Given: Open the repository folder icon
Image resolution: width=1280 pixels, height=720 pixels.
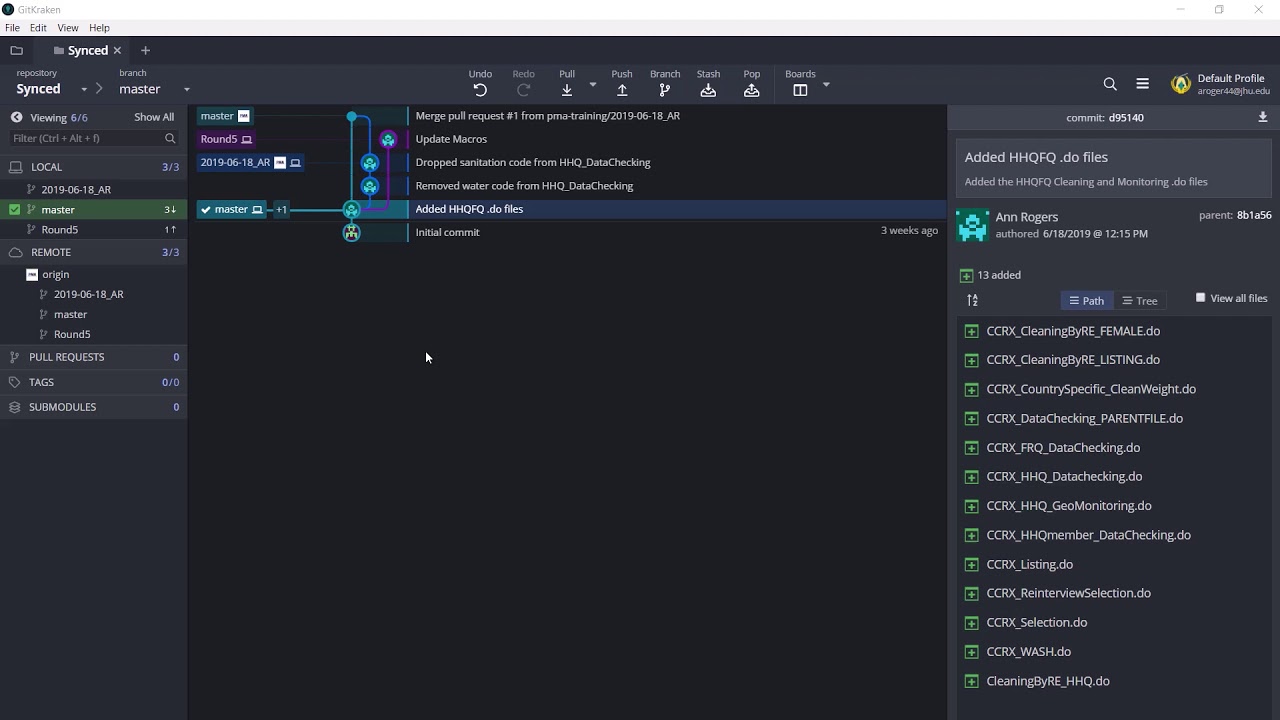Looking at the screenshot, I should pos(16,50).
